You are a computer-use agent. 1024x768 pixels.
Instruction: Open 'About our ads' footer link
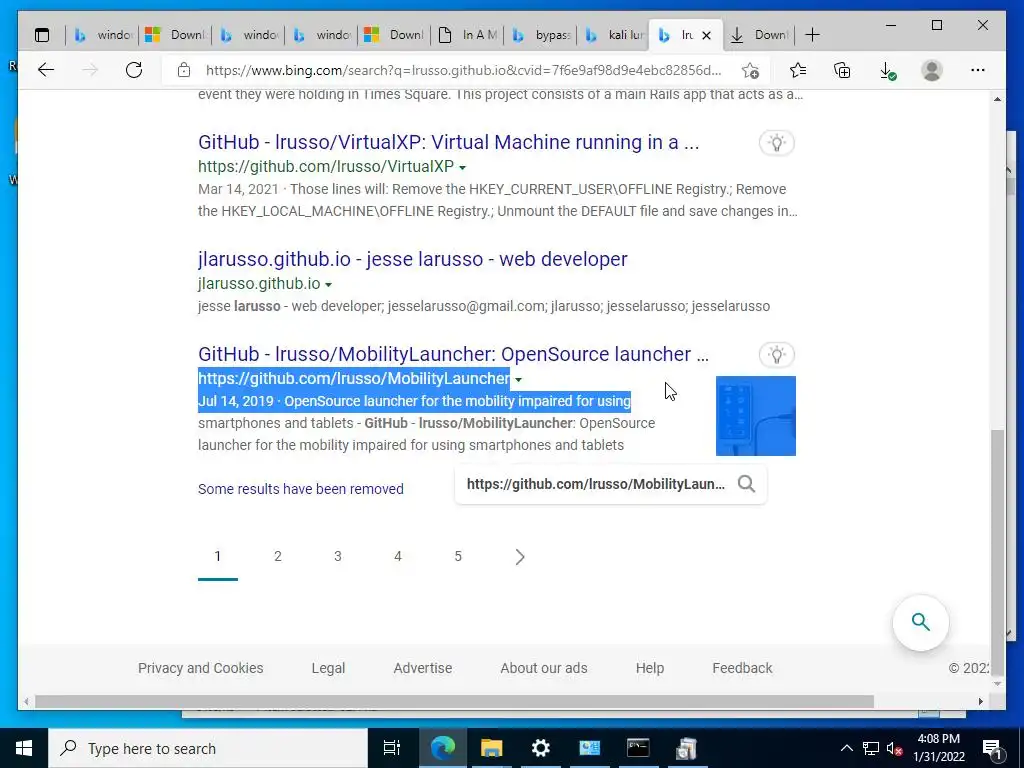543,668
